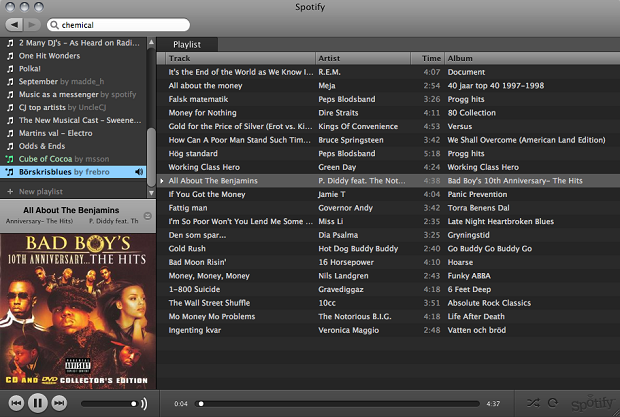Screen dimensions: 620x417
Task: Seek using the track progress slider
Action: click(x=337, y=404)
